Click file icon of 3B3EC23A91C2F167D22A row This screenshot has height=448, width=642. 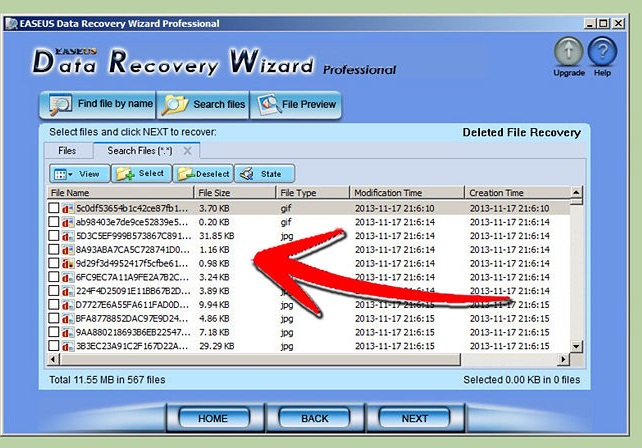pos(68,346)
